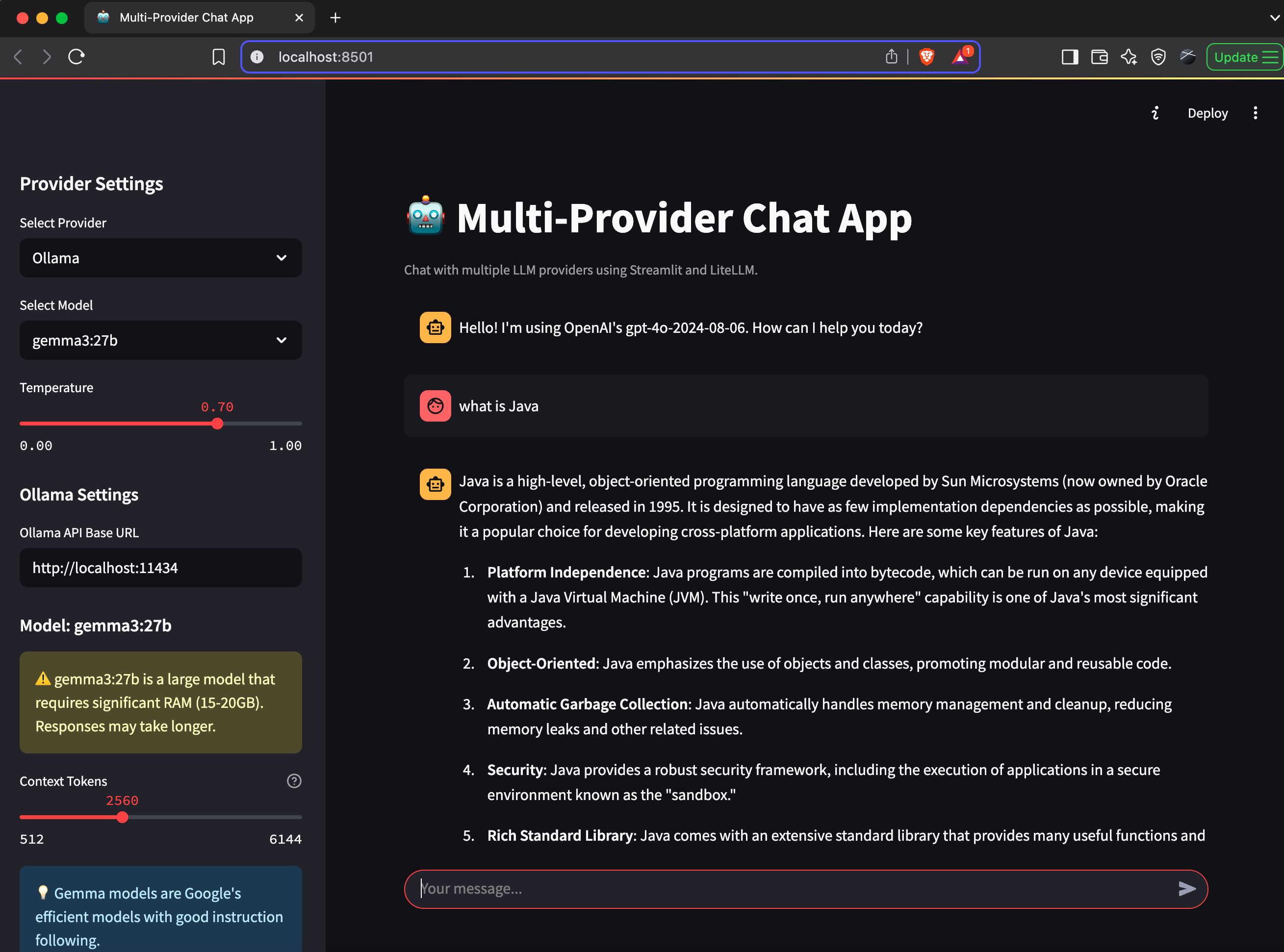Click the Streamlit running status icon
The width and height of the screenshot is (1284, 952).
(1155, 113)
